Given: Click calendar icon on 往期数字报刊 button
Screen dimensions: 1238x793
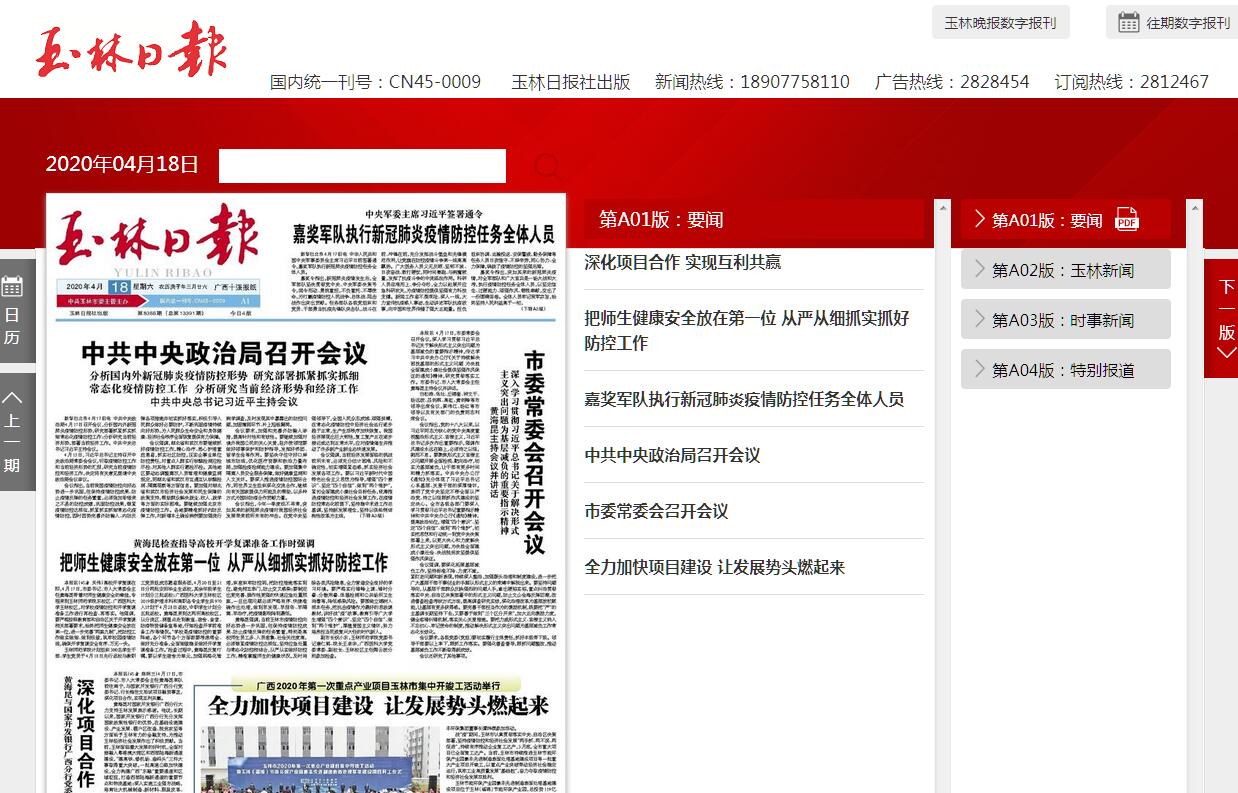Looking at the screenshot, I should click(1129, 22).
